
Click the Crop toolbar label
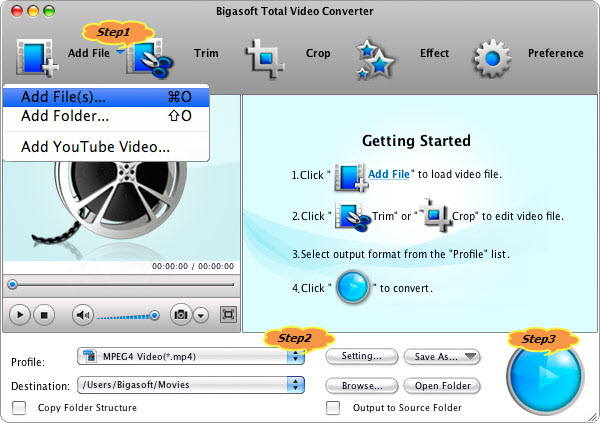pyautogui.click(x=318, y=53)
